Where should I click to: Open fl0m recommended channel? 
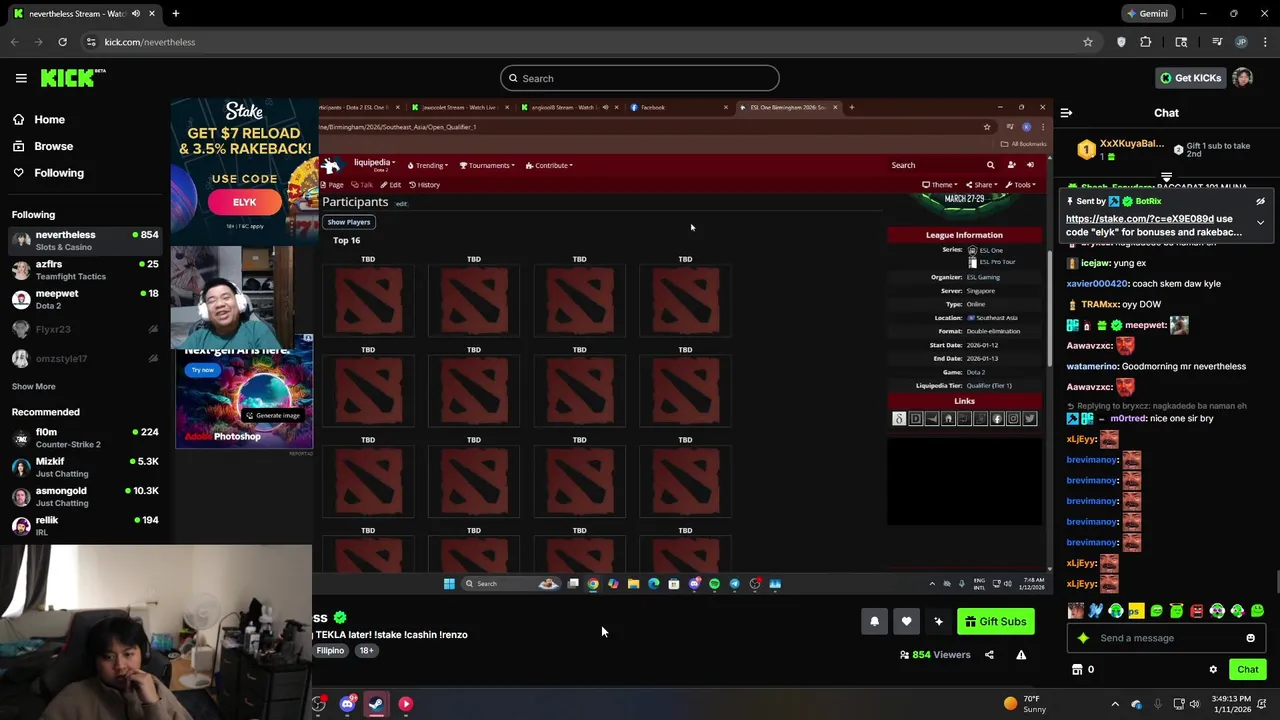click(84, 438)
